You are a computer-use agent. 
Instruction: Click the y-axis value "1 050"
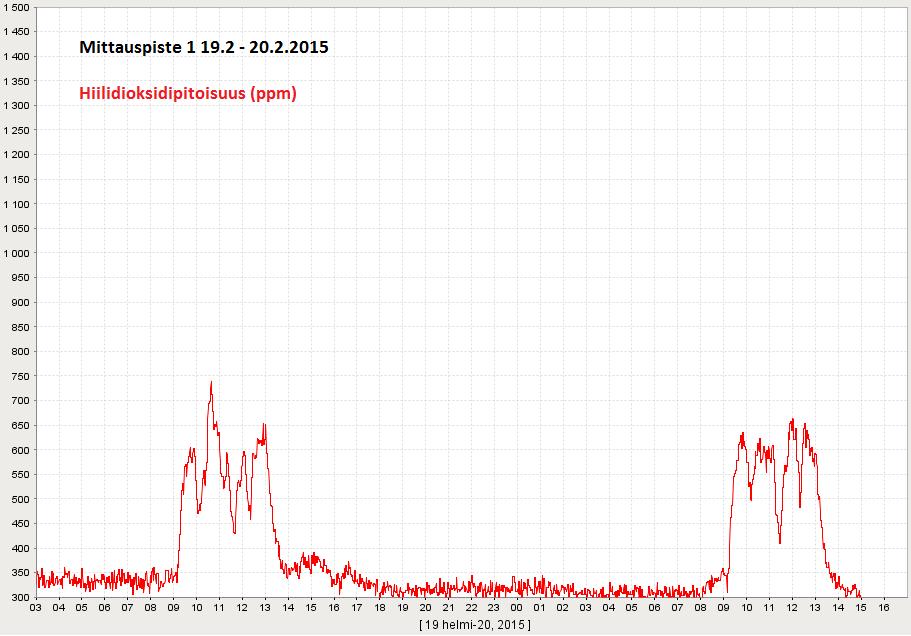tap(16, 228)
